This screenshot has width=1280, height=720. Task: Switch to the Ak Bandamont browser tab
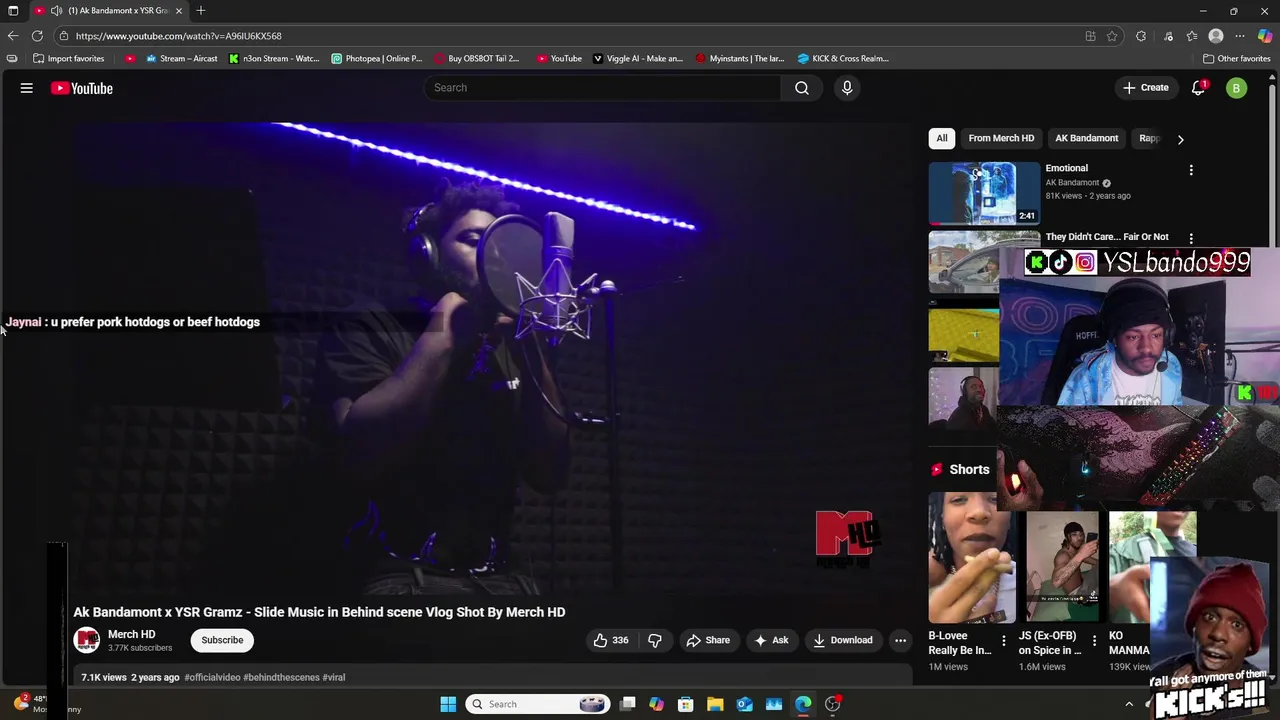point(108,11)
